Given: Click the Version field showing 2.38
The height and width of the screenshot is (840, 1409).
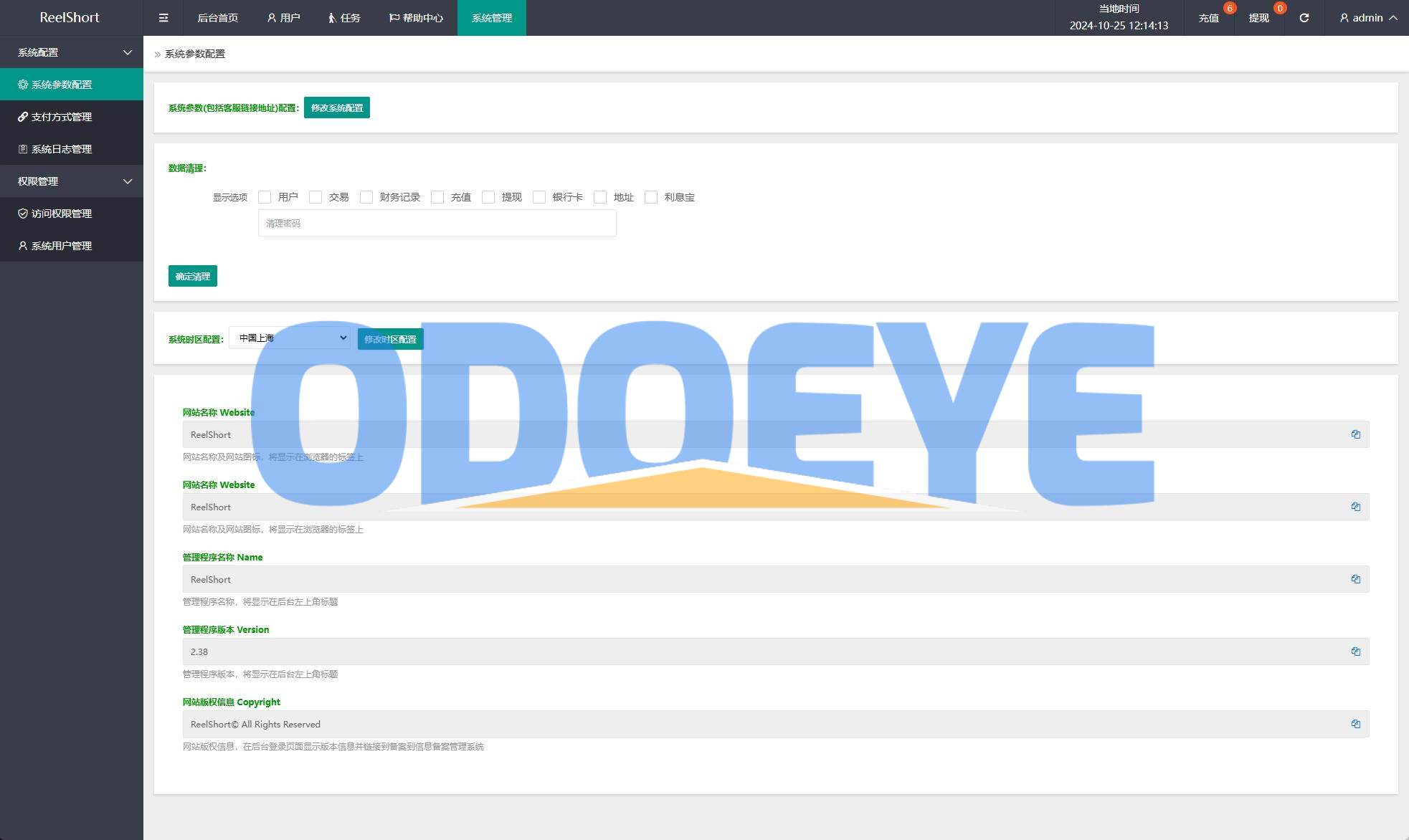Looking at the screenshot, I should (776, 652).
